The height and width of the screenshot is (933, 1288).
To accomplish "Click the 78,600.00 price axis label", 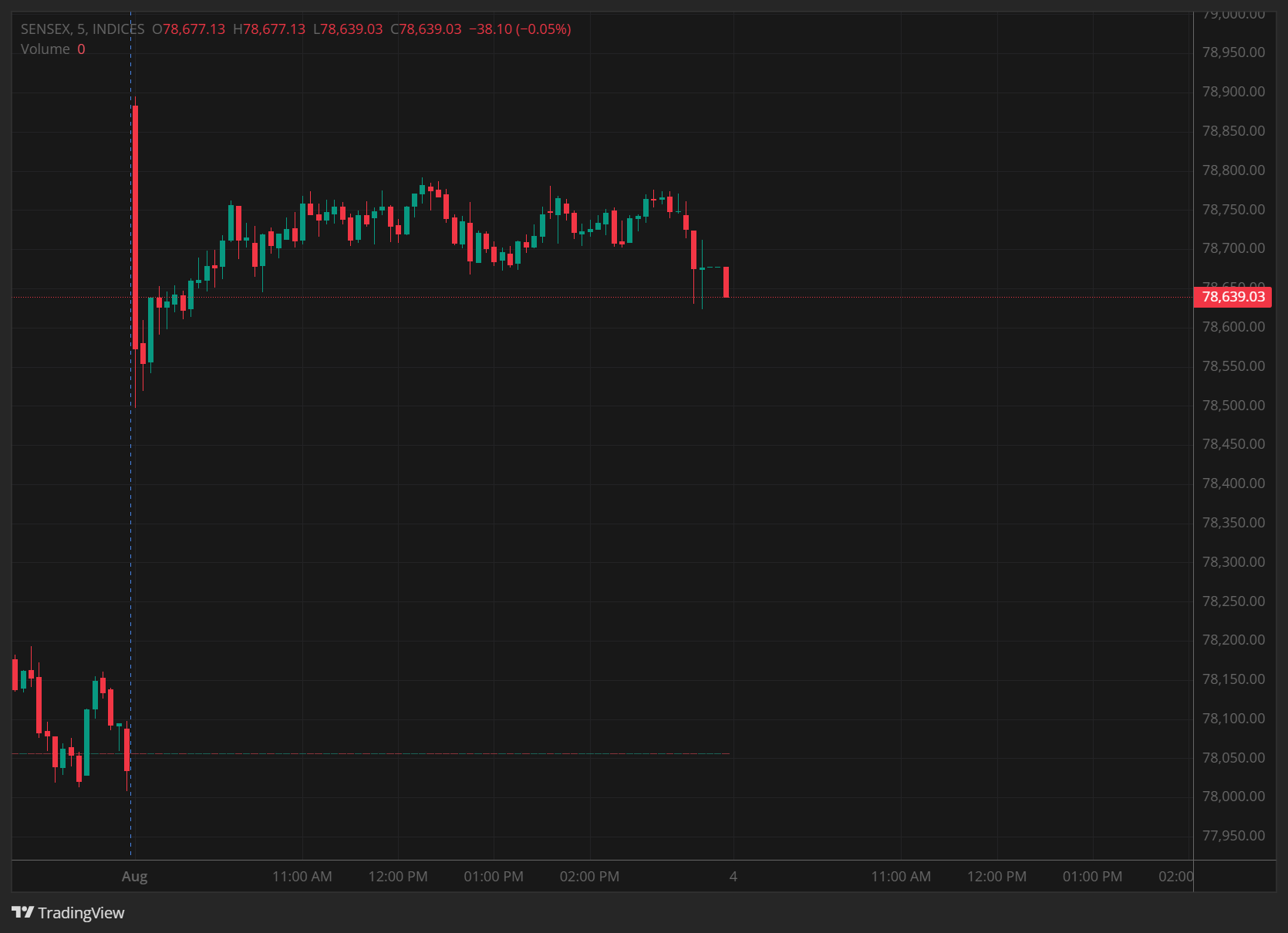I will pos(1233,327).
